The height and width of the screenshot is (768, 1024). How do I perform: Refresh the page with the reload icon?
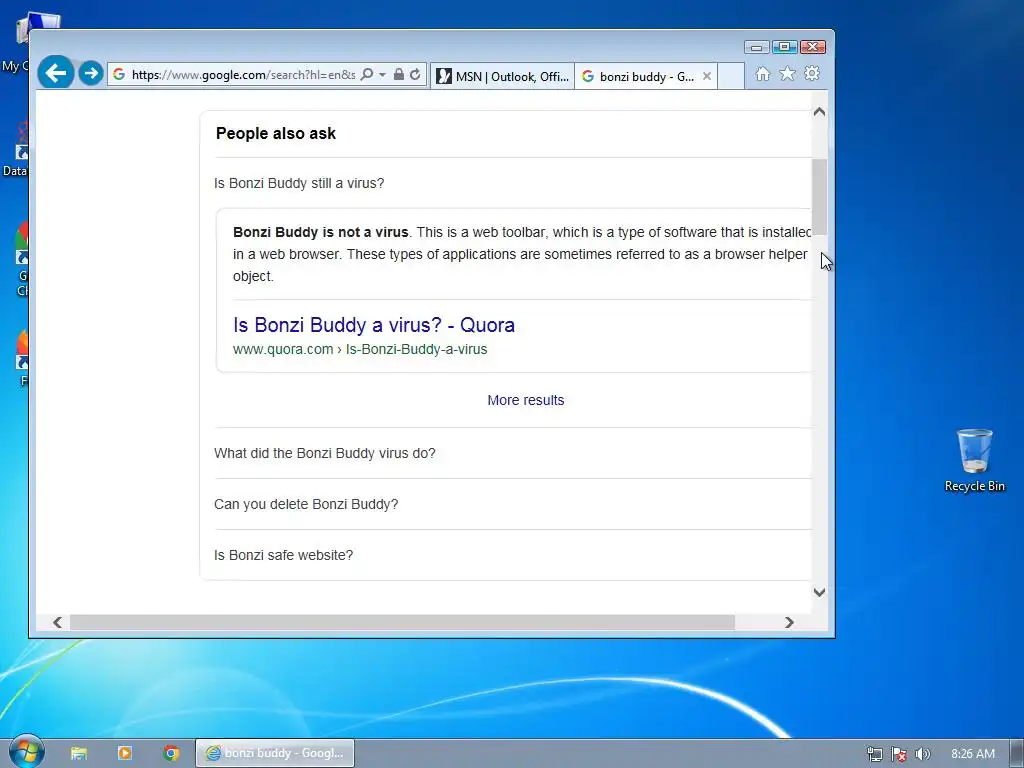tap(415, 74)
